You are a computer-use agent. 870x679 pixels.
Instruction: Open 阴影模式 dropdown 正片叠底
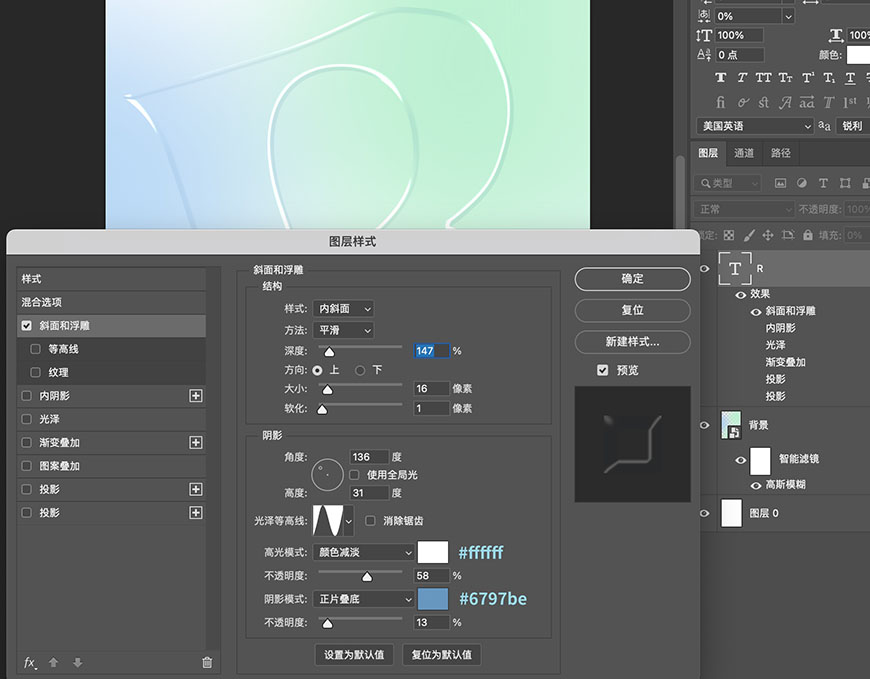363,599
